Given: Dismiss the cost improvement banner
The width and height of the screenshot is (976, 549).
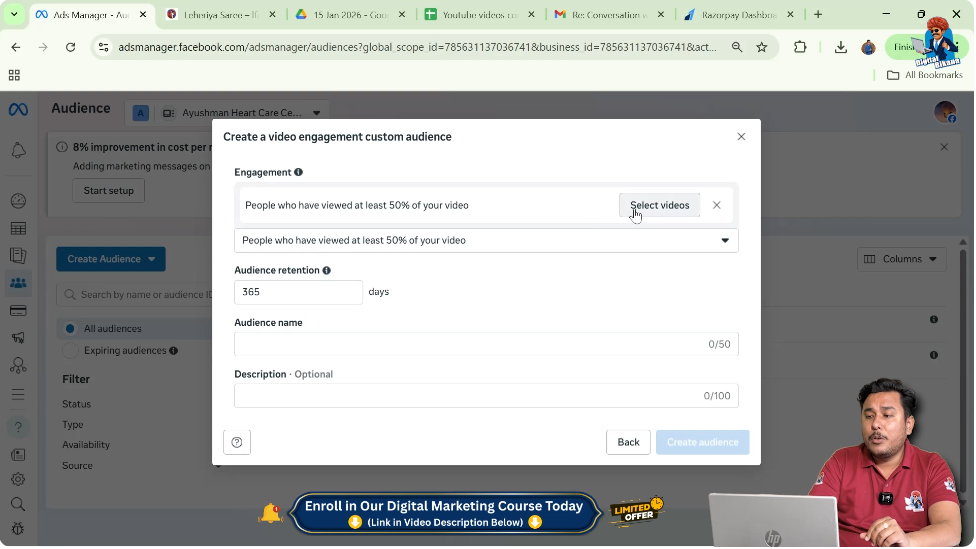Looking at the screenshot, I should (944, 148).
